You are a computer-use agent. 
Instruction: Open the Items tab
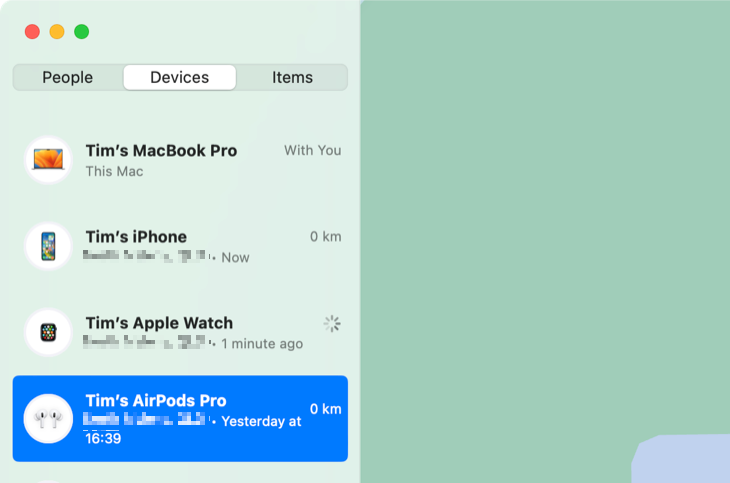point(292,77)
